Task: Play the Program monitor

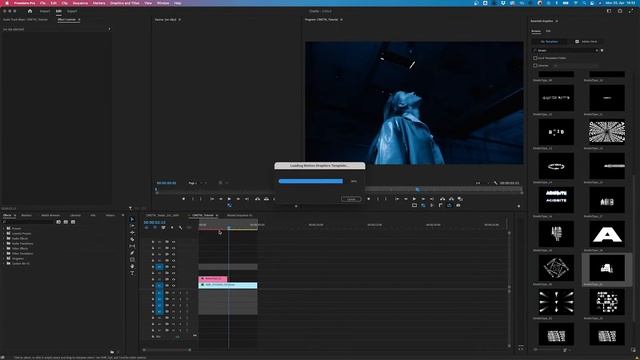Action: pos(414,199)
